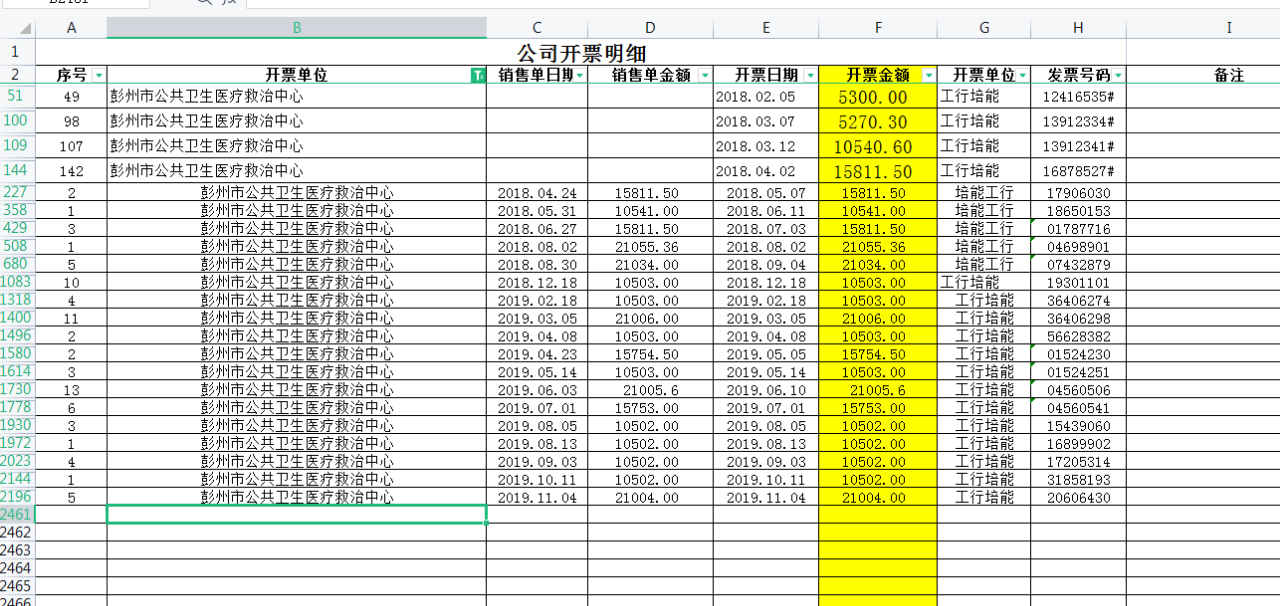The image size is (1280, 606).
Task: Select column B header
Action: point(296,28)
